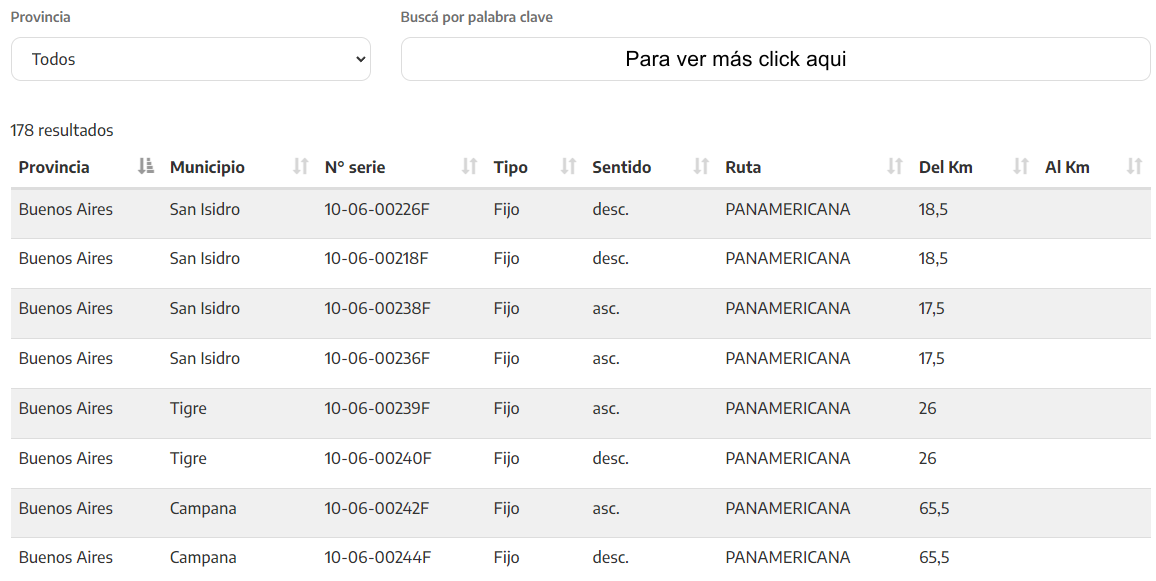Click the Campana cell in row 10-06-00242F
The width and height of the screenshot is (1156, 581).
pos(203,508)
